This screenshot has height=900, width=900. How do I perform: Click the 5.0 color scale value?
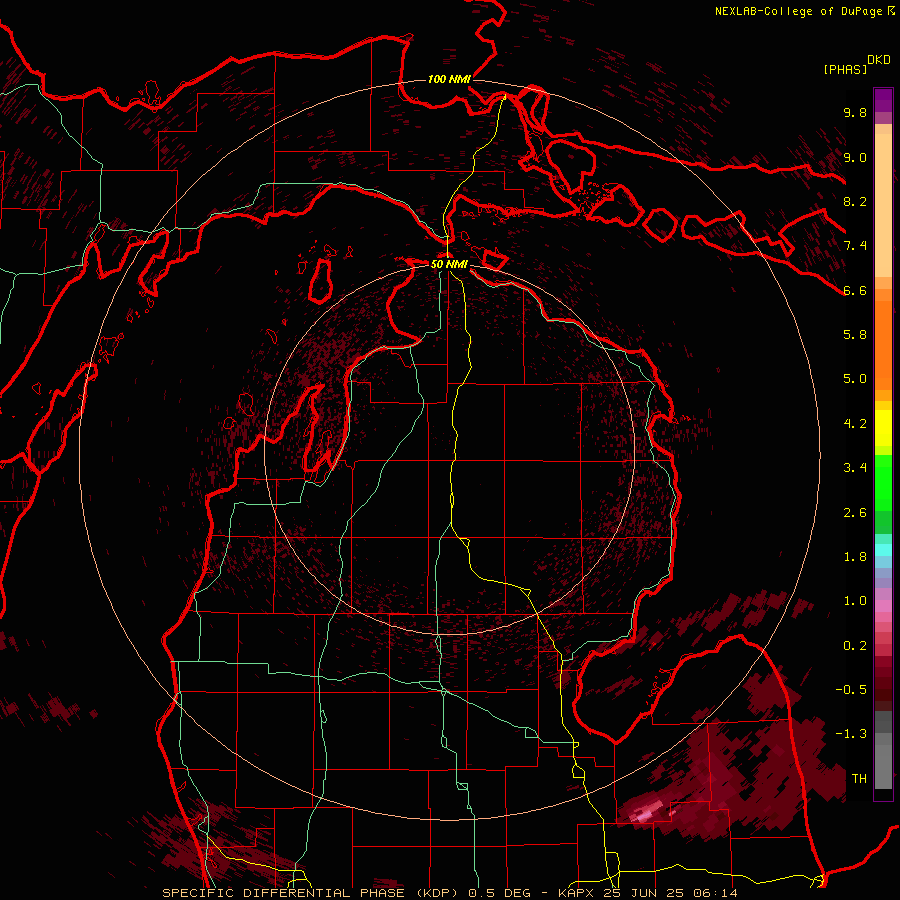[855, 379]
